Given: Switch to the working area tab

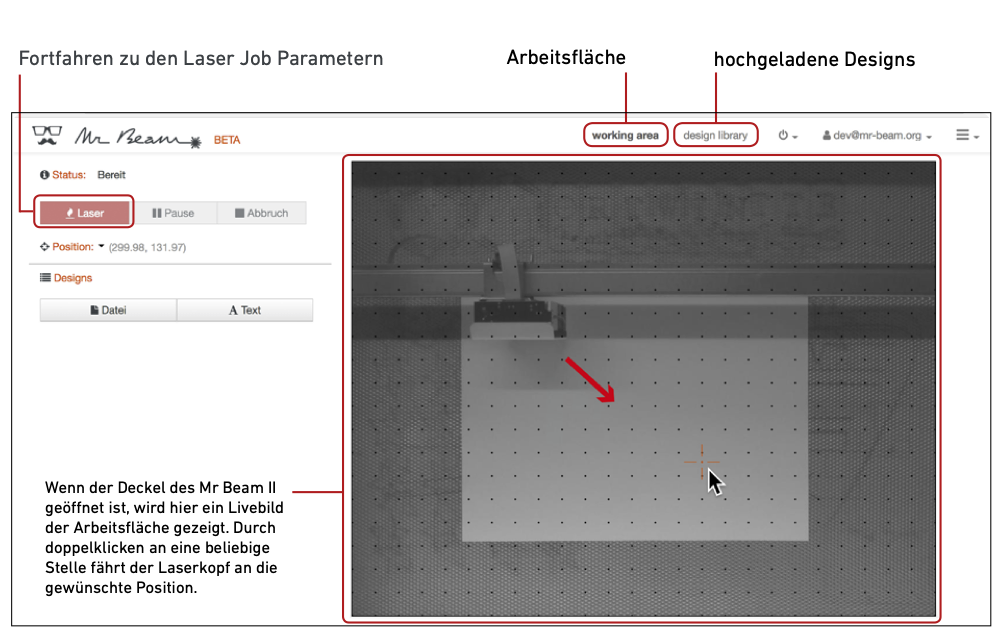Looking at the screenshot, I should 625,135.
